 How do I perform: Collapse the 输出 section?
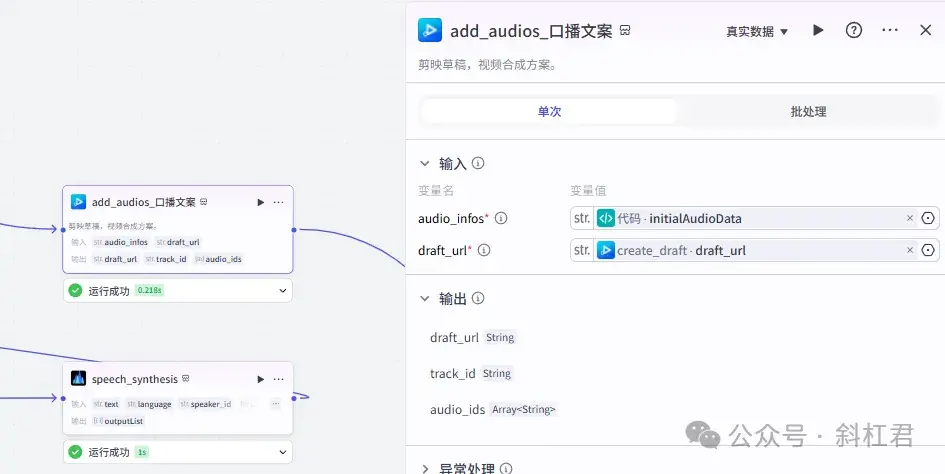pos(425,299)
